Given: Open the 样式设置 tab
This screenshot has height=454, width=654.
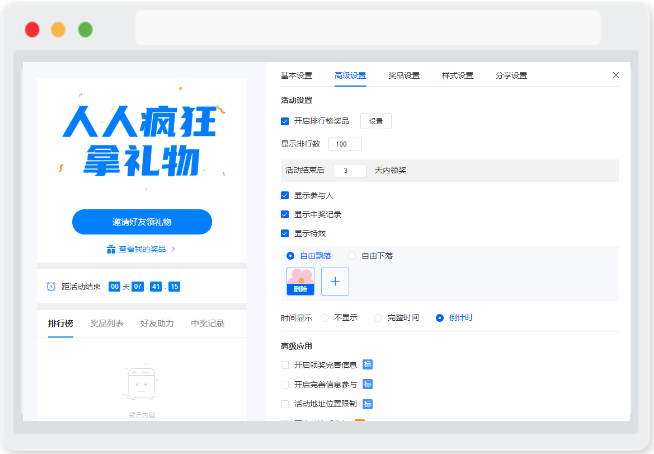Looking at the screenshot, I should [458, 76].
